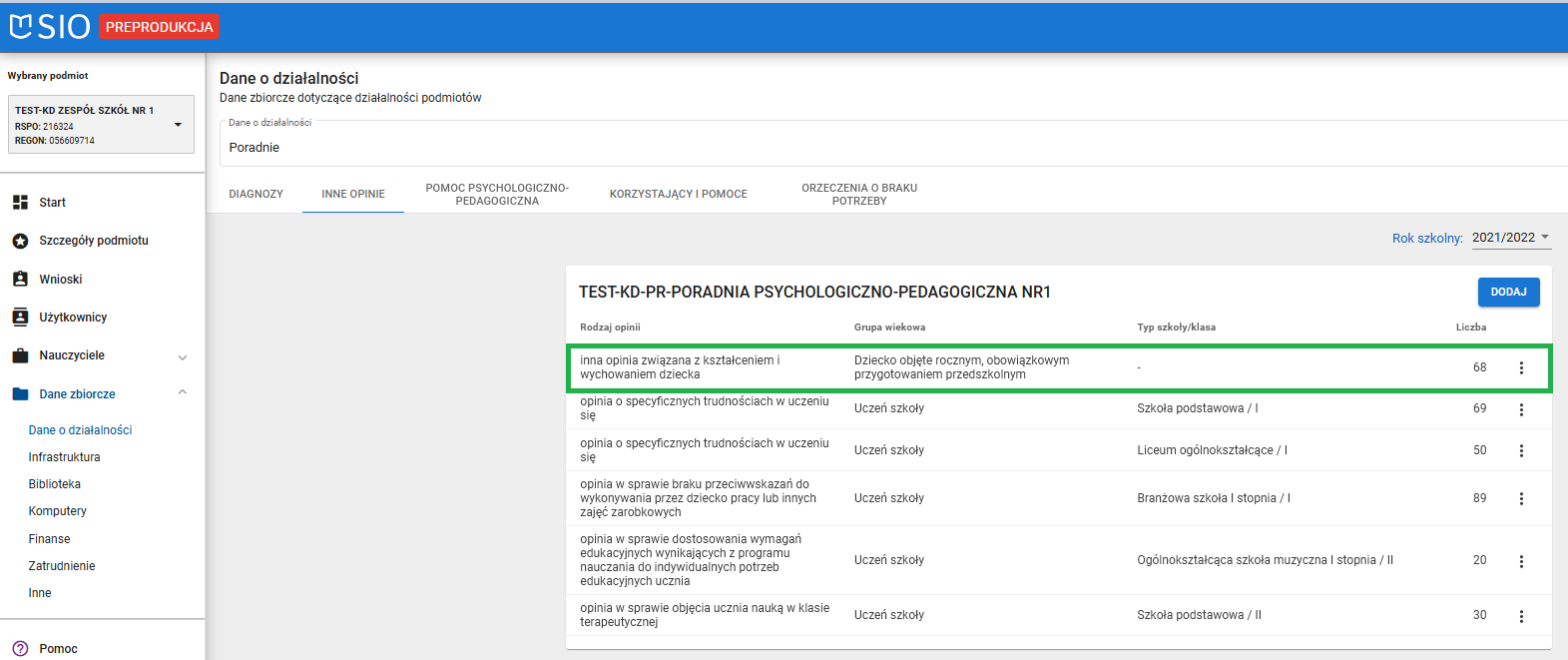This screenshot has width=1568, height=660.
Task: Click the TEST-KD-PR-PORADNIA PSYCHOLOGICZNO-PEDAGOGICZNA NR1 heading
Action: click(814, 292)
